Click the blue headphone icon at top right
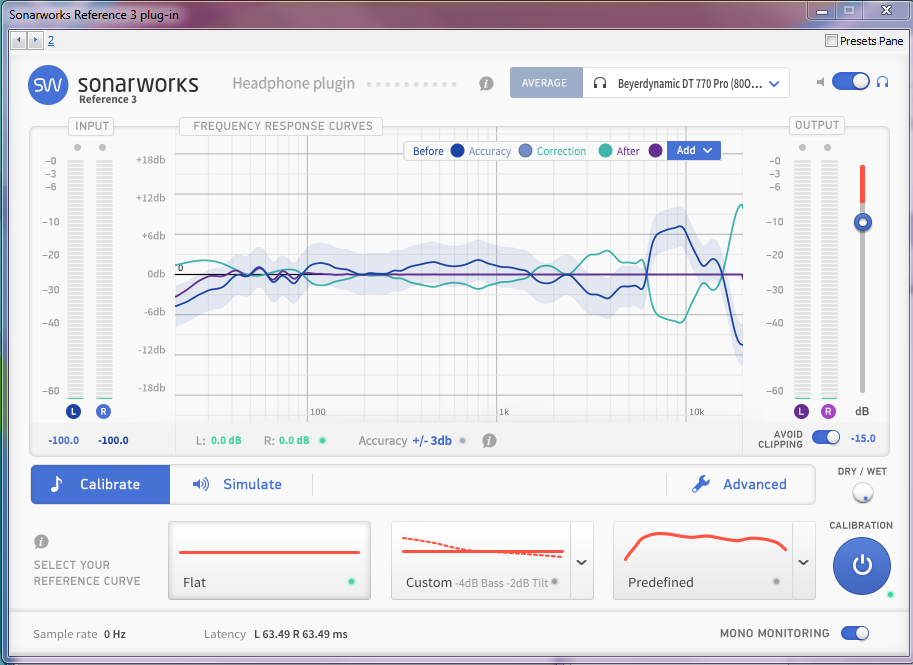This screenshot has width=913, height=665. pyautogui.click(x=883, y=82)
